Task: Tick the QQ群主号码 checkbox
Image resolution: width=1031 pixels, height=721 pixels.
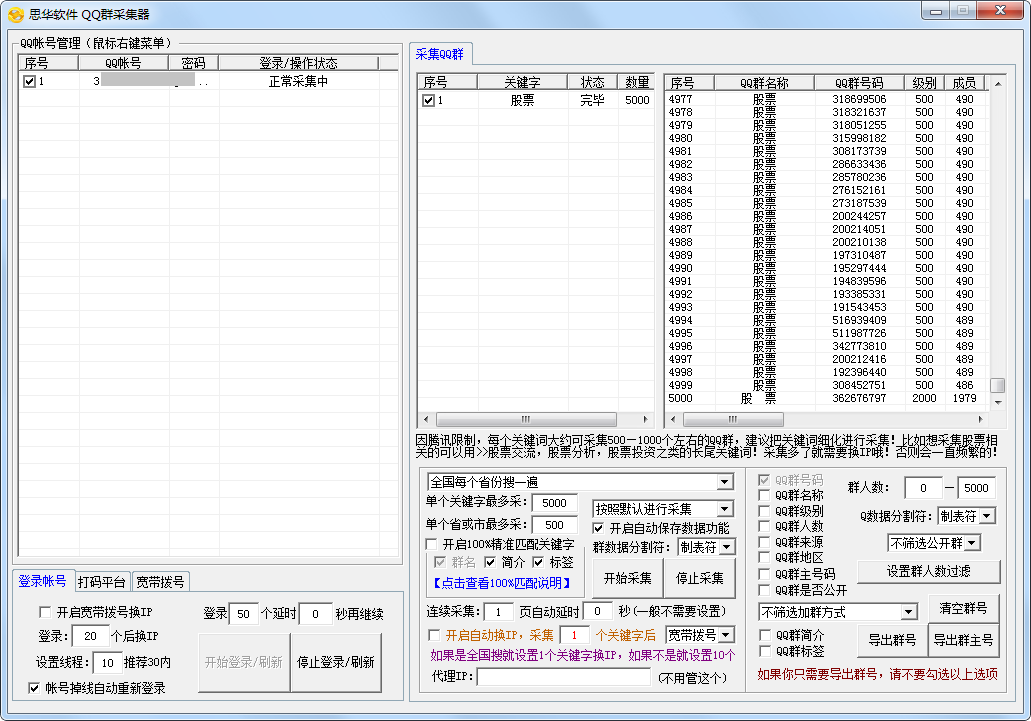Action: pyautogui.click(x=765, y=574)
